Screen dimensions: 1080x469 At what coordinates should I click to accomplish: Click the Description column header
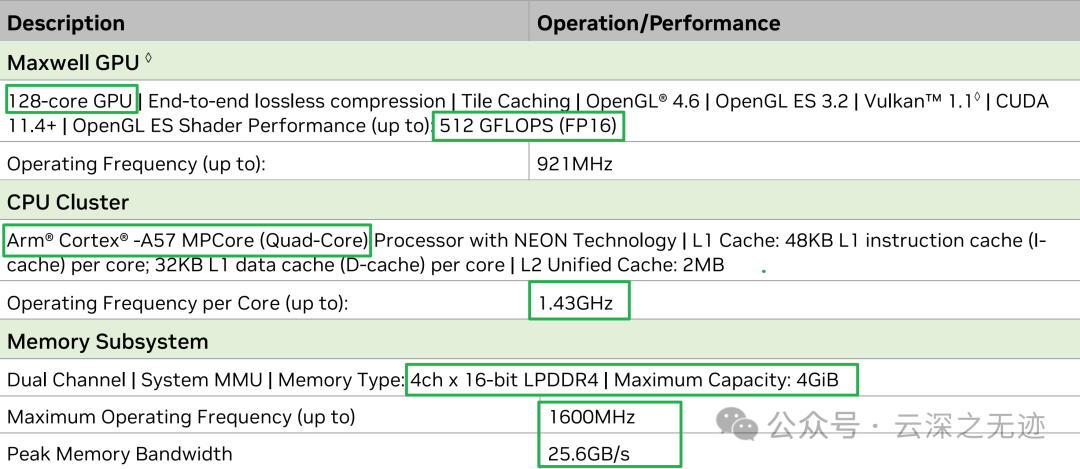(66, 23)
